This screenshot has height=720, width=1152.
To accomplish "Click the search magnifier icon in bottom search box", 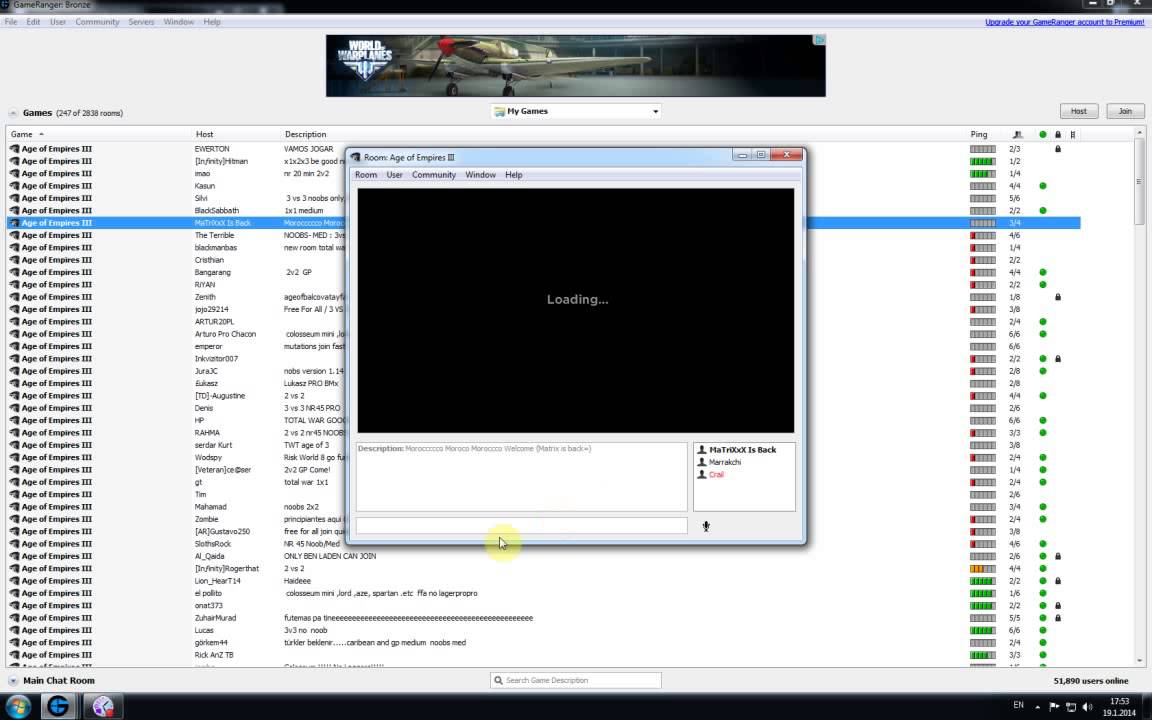I will coord(498,680).
